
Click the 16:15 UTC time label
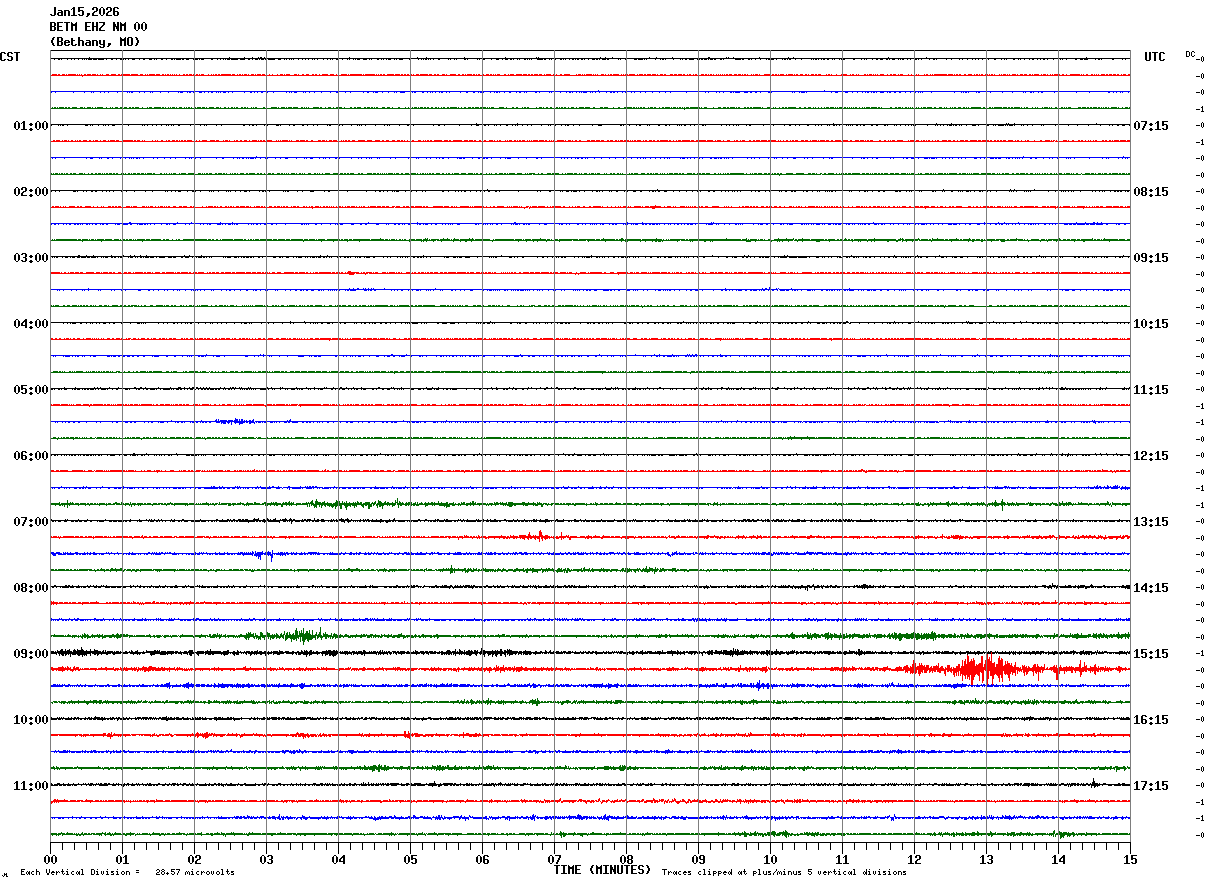[1151, 720]
